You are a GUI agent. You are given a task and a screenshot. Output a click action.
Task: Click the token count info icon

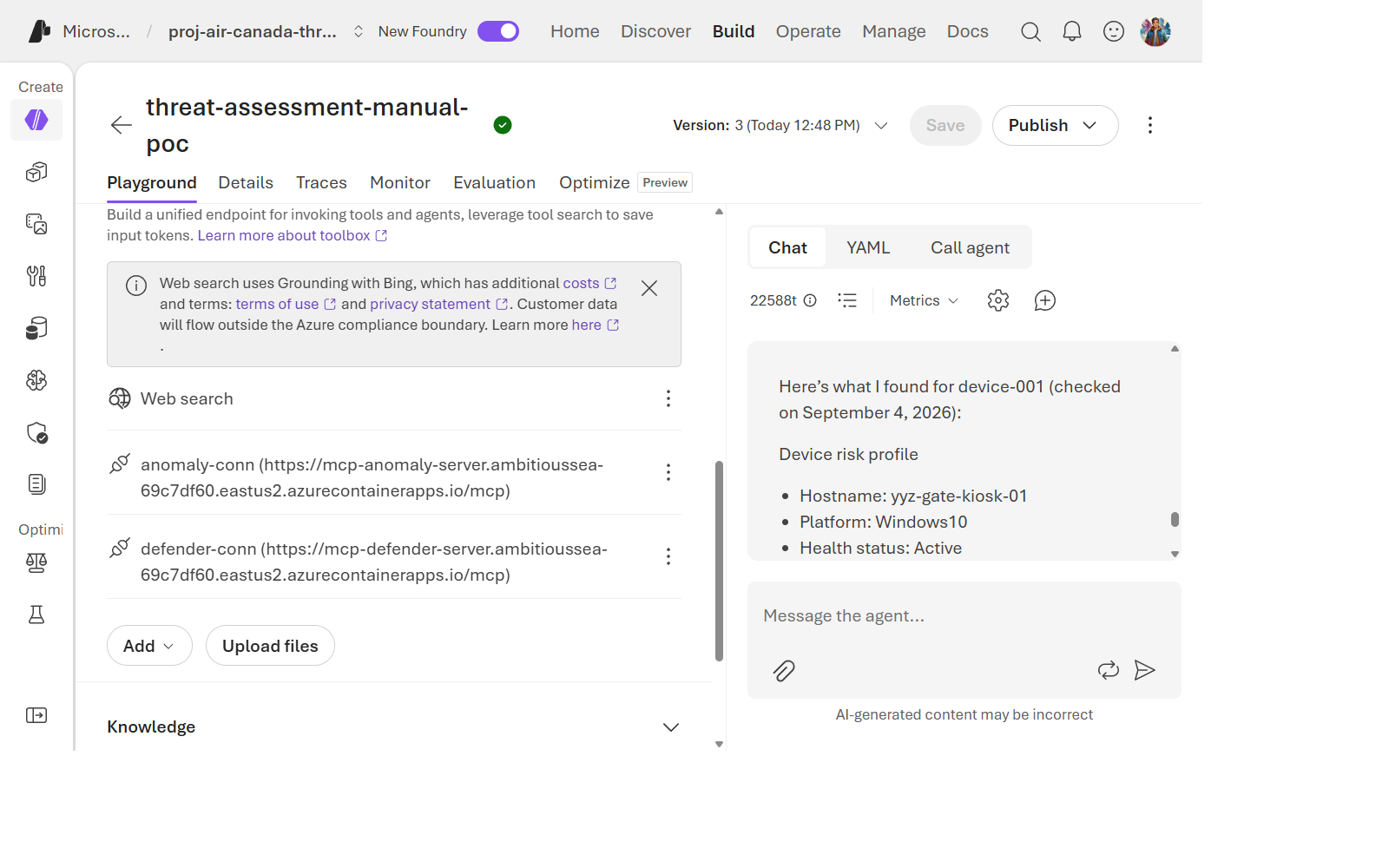coord(810,300)
